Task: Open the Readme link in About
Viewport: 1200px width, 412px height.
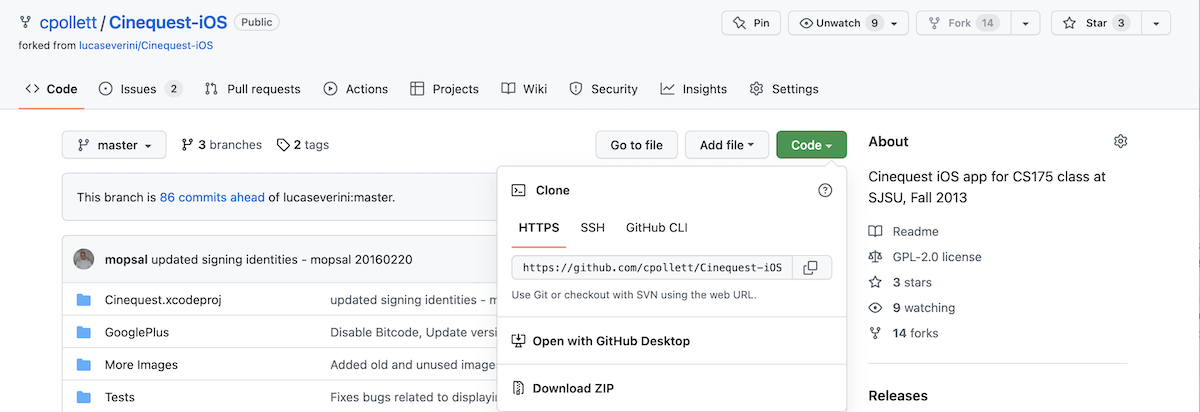Action: click(x=915, y=231)
